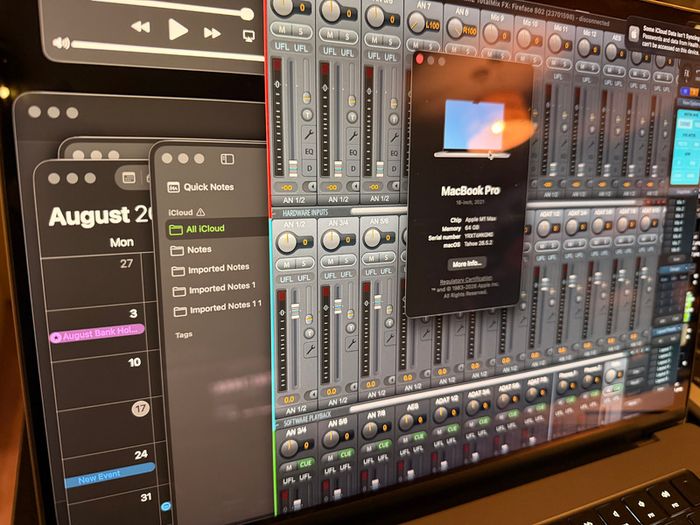Click the calendar day cell numbered 27
This screenshot has height=525, width=700.
click(93, 279)
